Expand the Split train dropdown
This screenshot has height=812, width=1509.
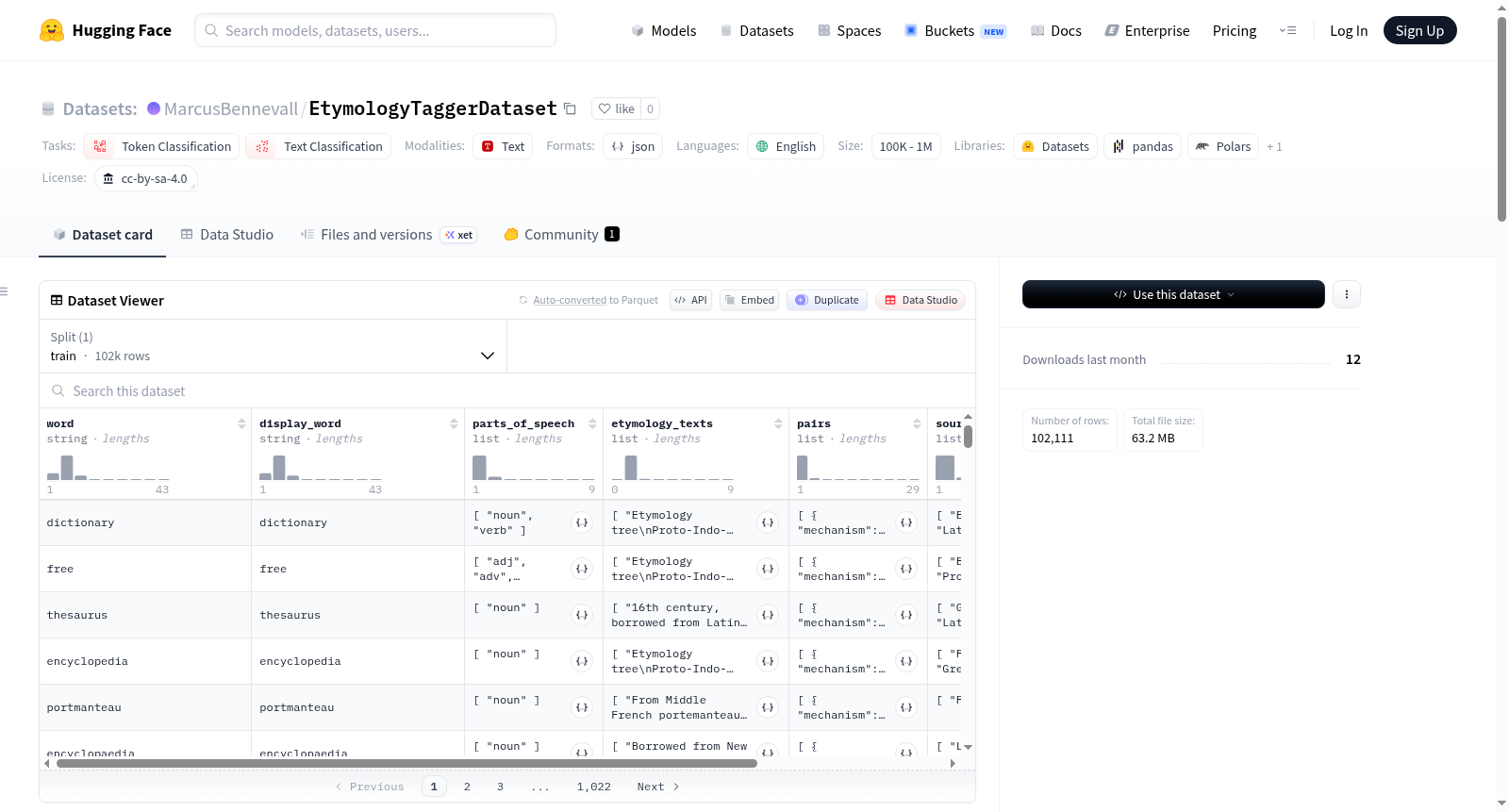coord(273,346)
